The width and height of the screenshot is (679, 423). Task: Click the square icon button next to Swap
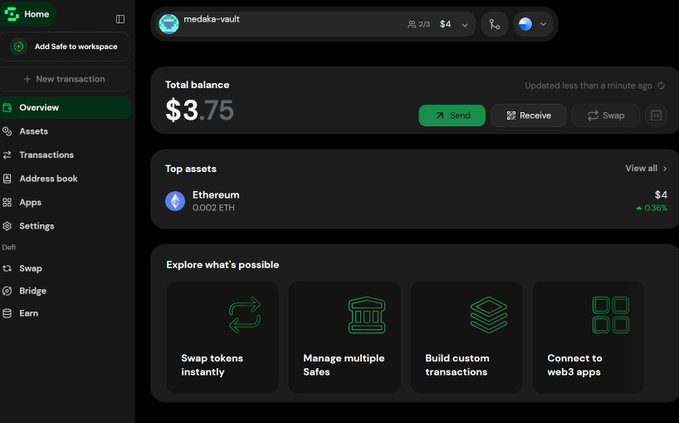click(656, 116)
